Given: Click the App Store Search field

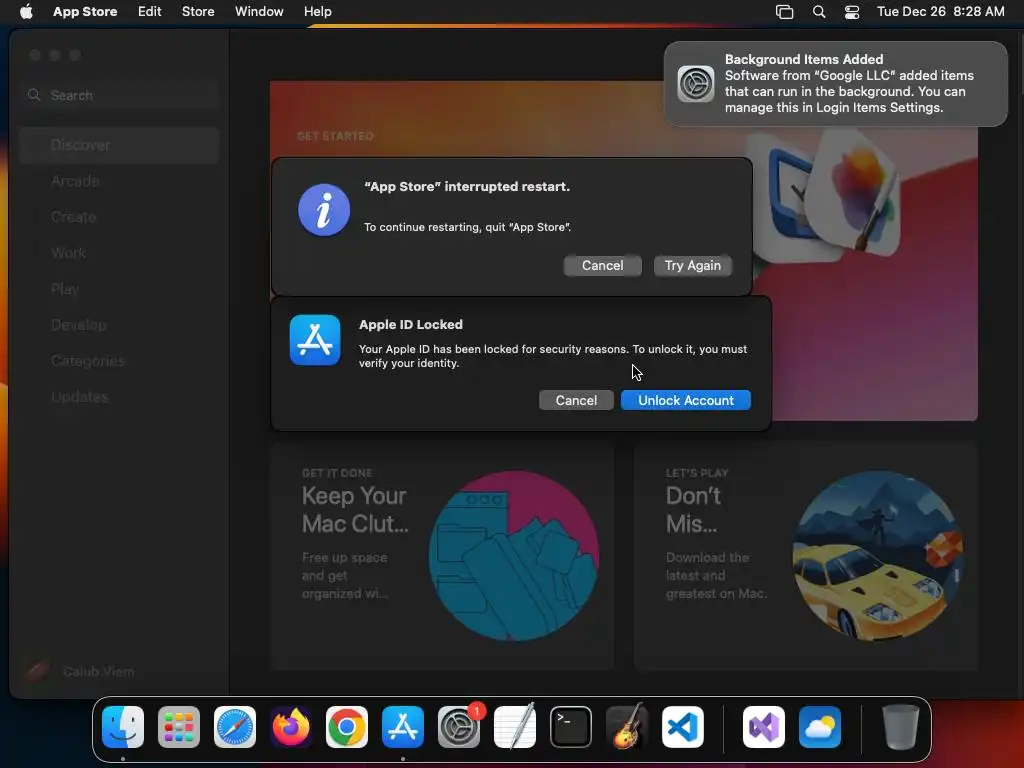Looking at the screenshot, I should point(120,95).
